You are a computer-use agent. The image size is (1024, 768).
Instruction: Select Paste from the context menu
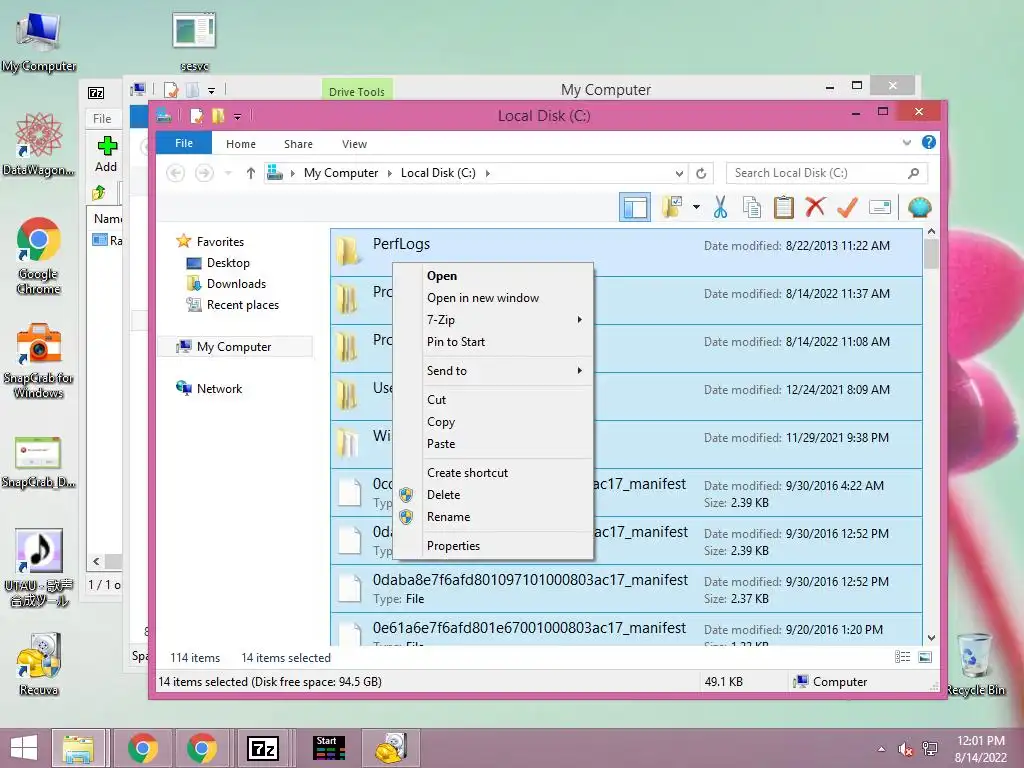click(x=493, y=443)
